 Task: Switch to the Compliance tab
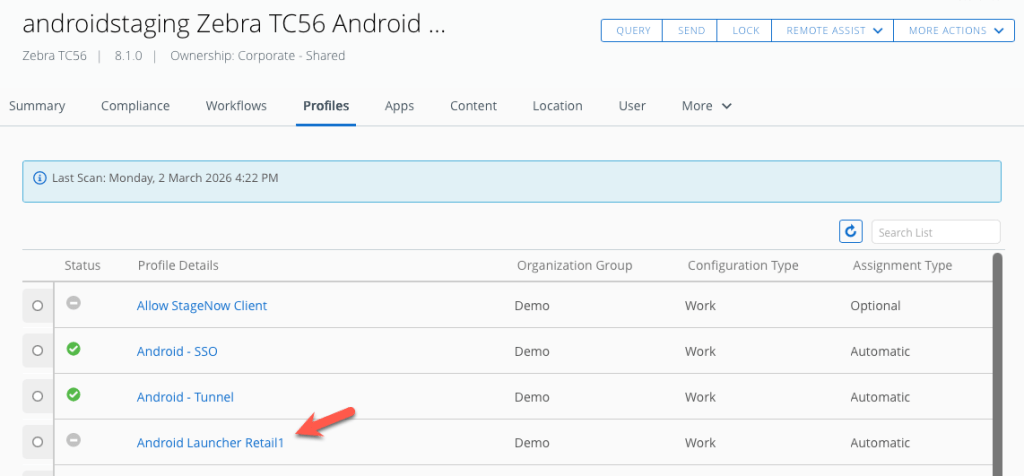(135, 106)
